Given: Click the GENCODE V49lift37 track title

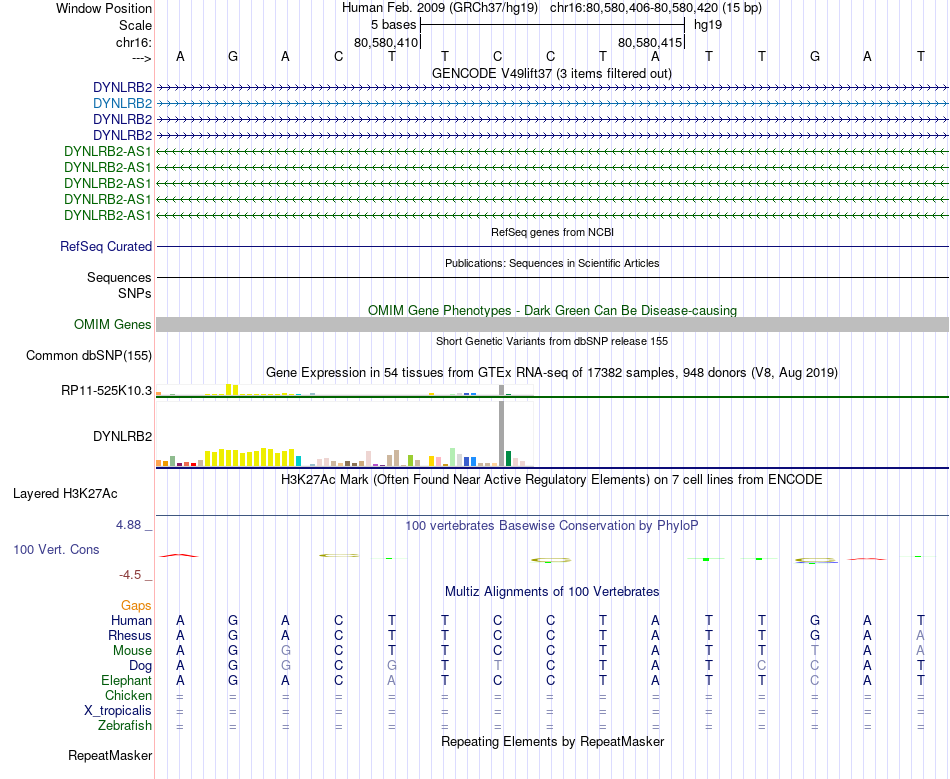Looking at the screenshot, I should point(552,74).
